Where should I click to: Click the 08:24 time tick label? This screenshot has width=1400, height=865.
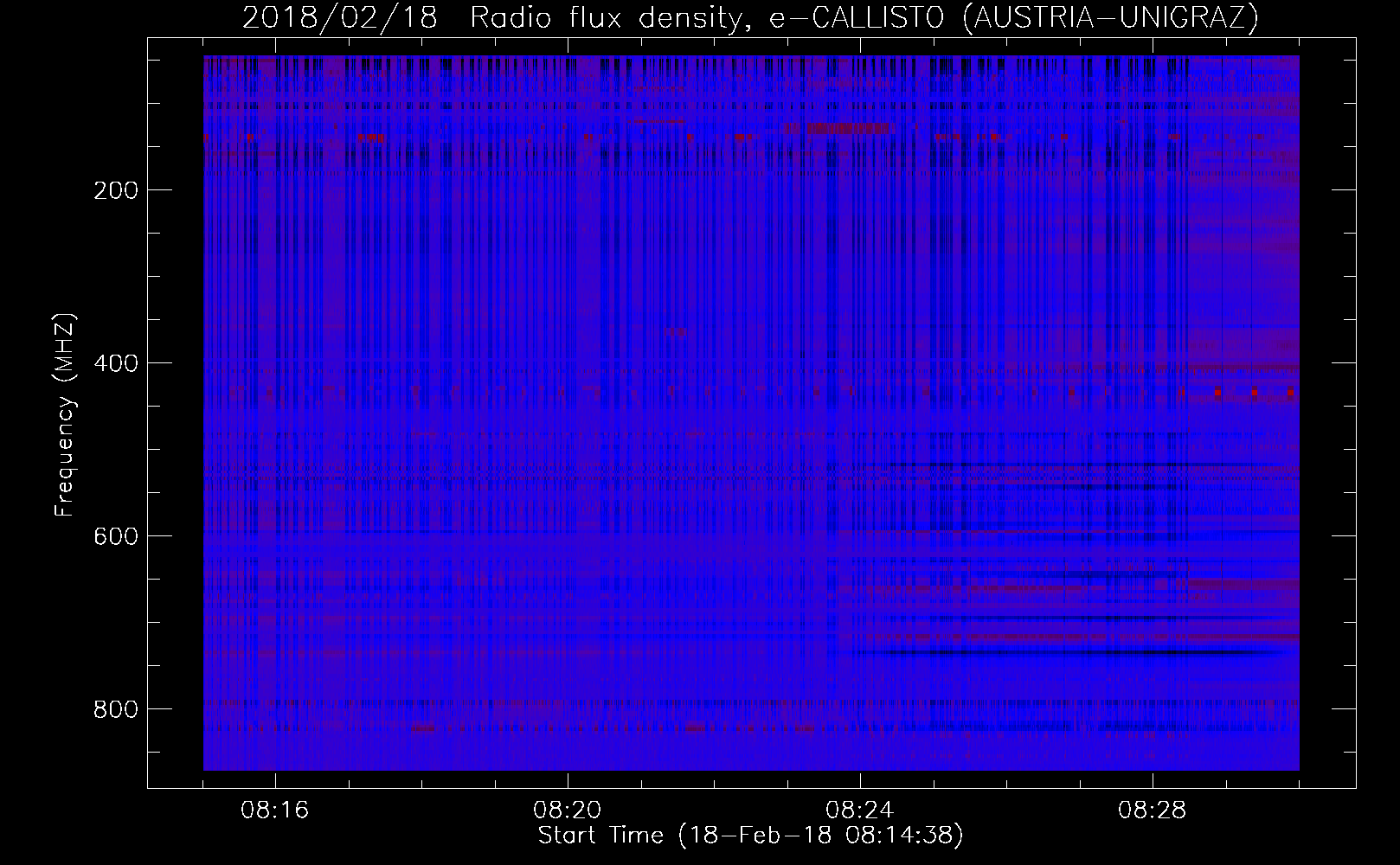coord(860,811)
